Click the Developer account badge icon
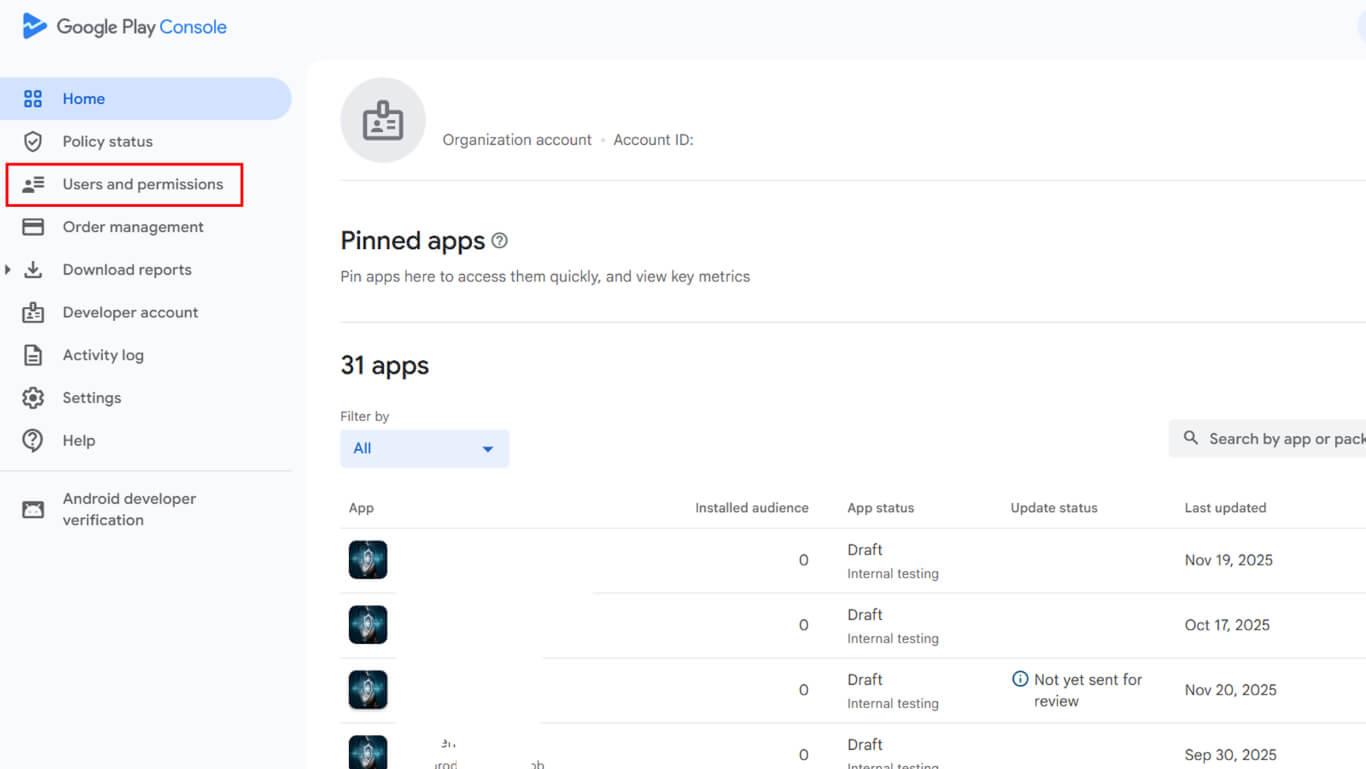 pyautogui.click(x=33, y=313)
